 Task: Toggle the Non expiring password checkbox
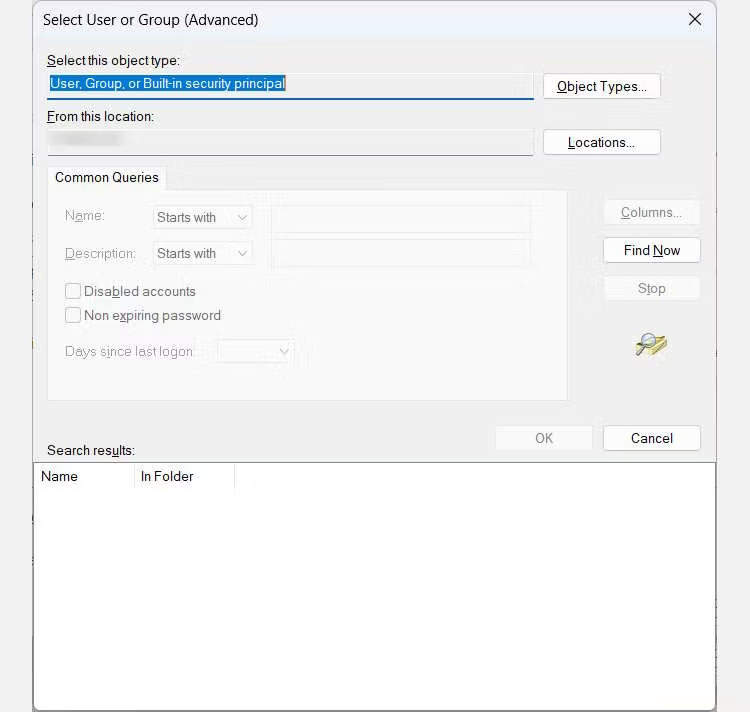tap(73, 315)
